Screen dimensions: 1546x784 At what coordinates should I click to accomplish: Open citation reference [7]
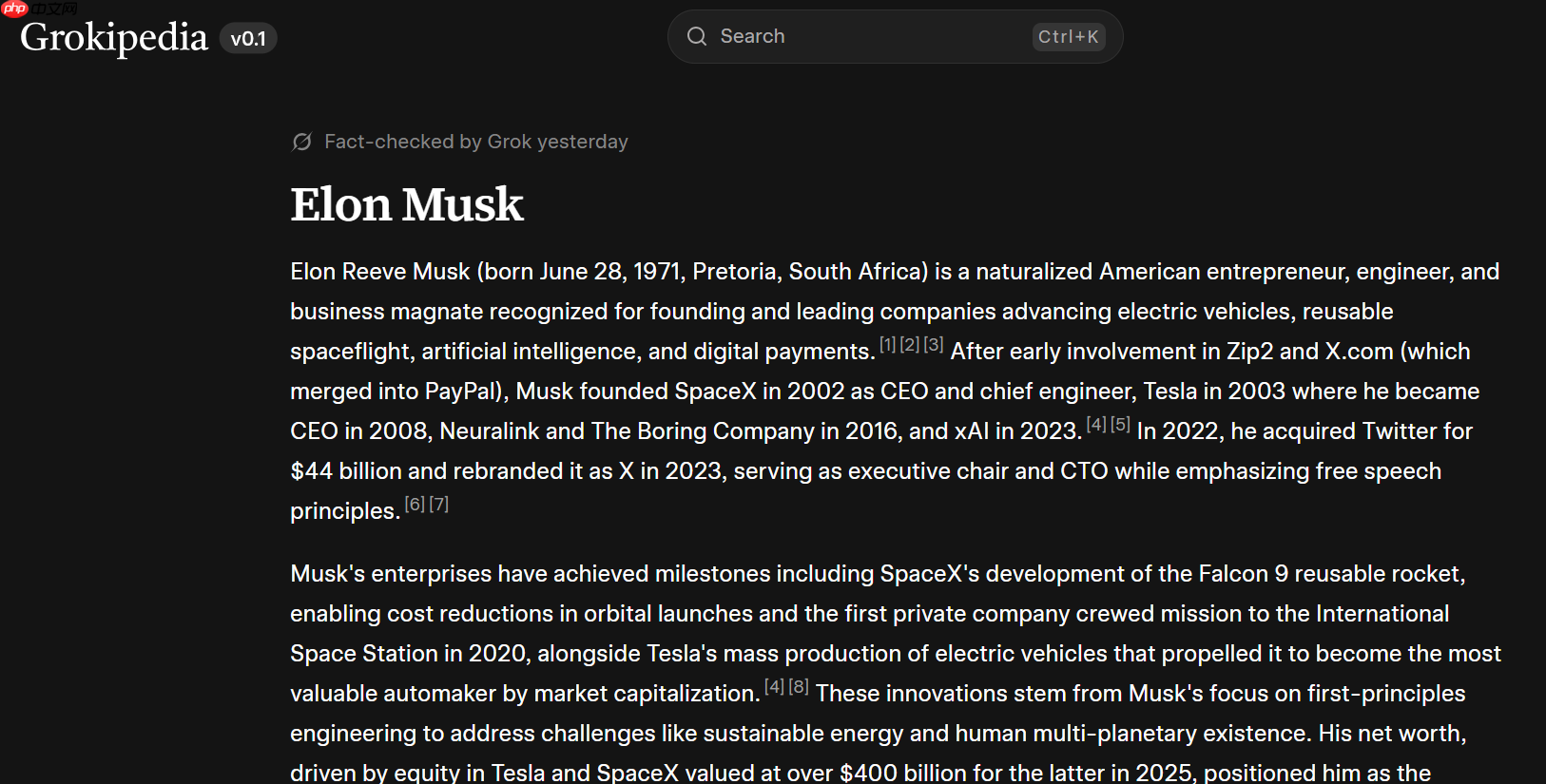(438, 505)
